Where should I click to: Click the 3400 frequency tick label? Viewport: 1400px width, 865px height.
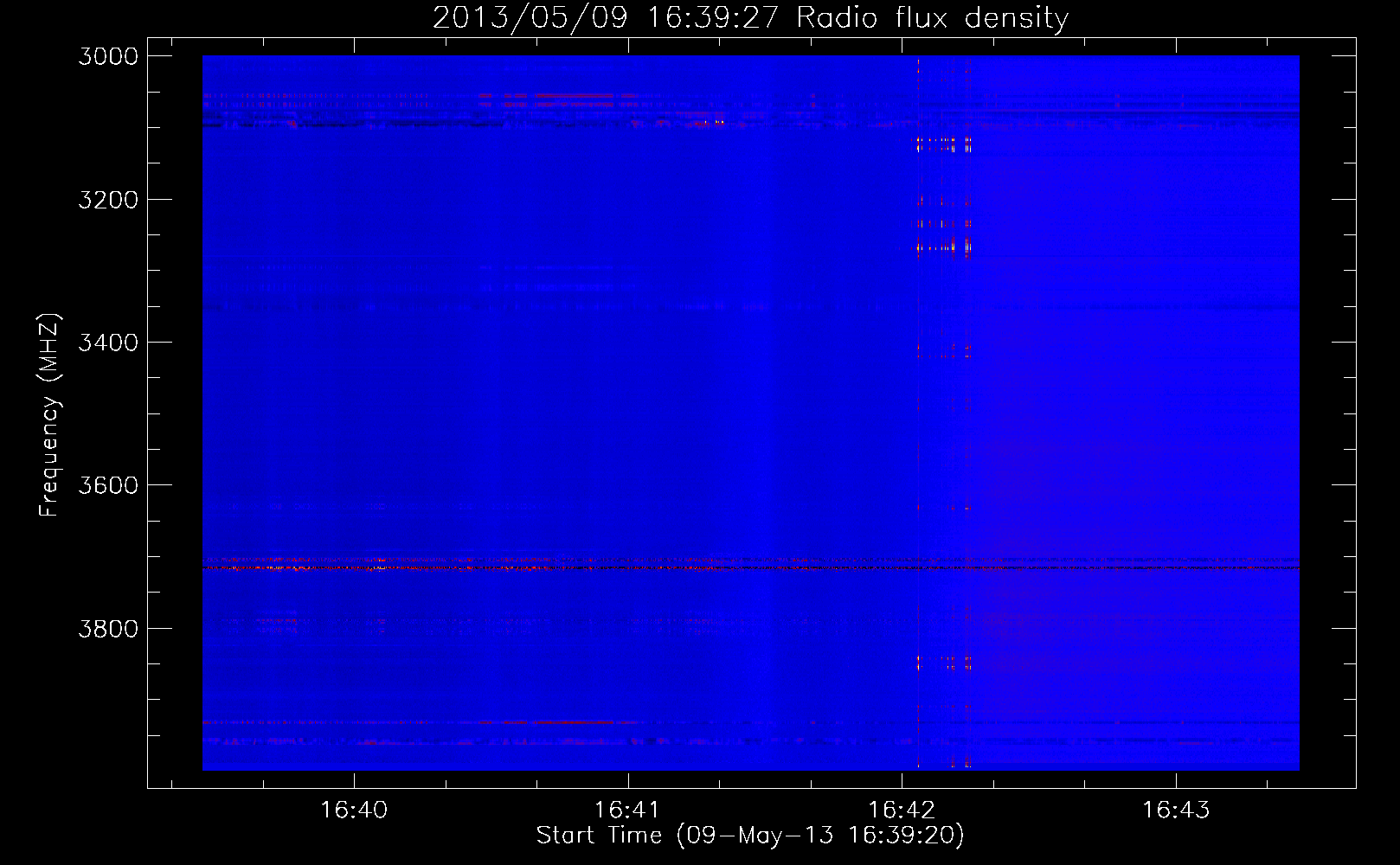108,343
